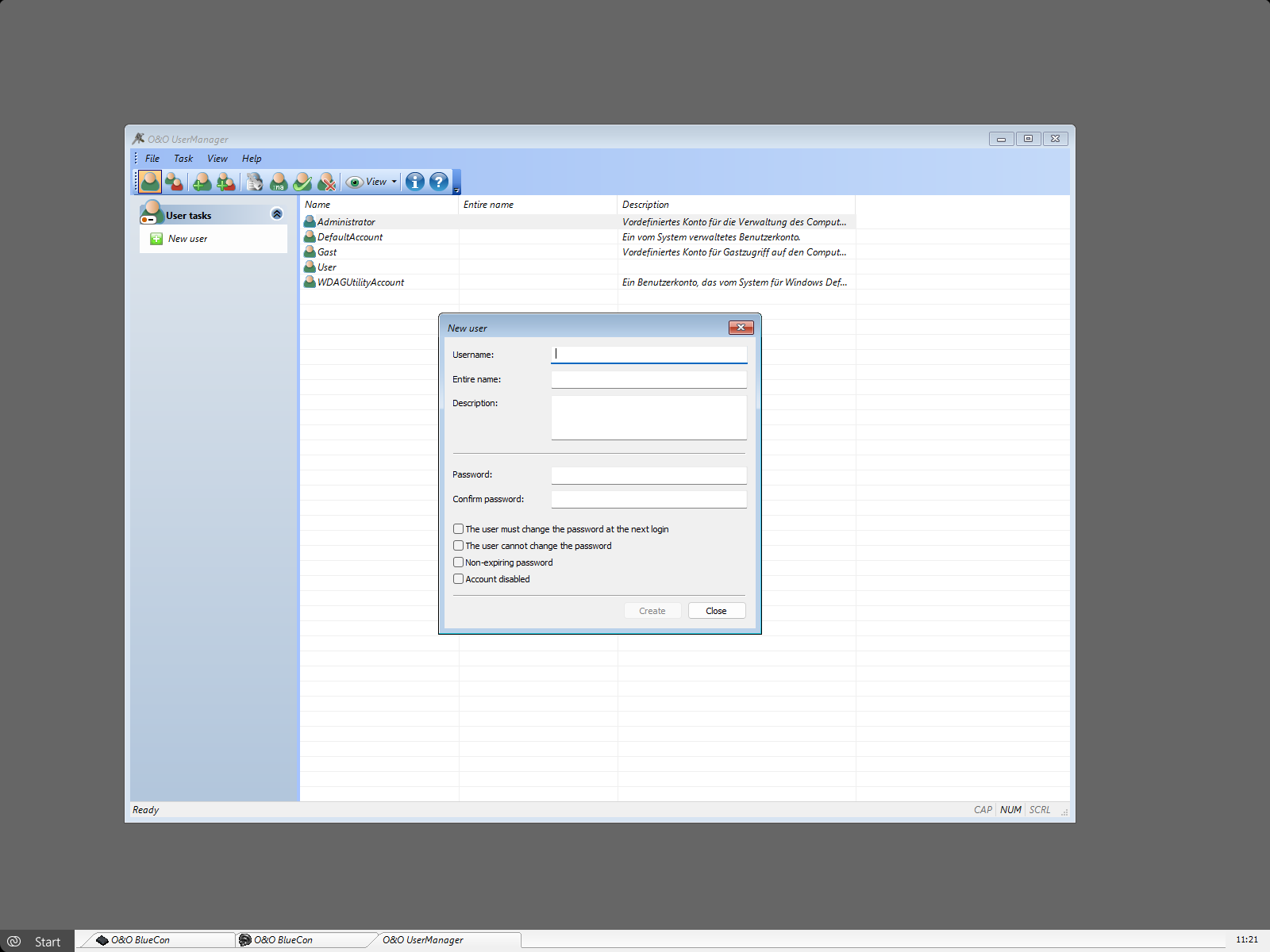
Task: Click the Ready status bar text
Action: 146,810
